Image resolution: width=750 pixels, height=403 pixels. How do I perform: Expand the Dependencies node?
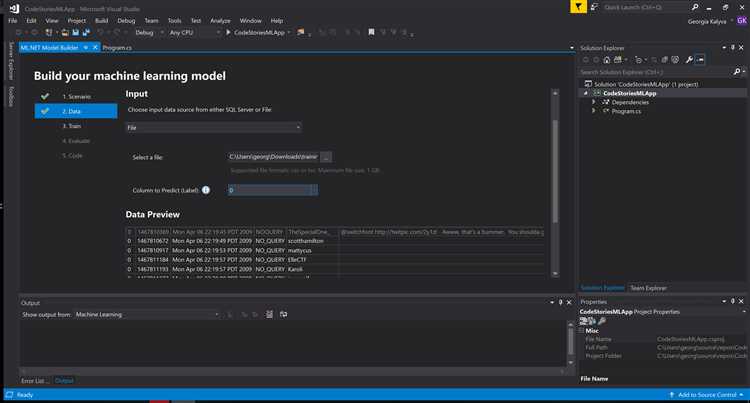[x=594, y=102]
